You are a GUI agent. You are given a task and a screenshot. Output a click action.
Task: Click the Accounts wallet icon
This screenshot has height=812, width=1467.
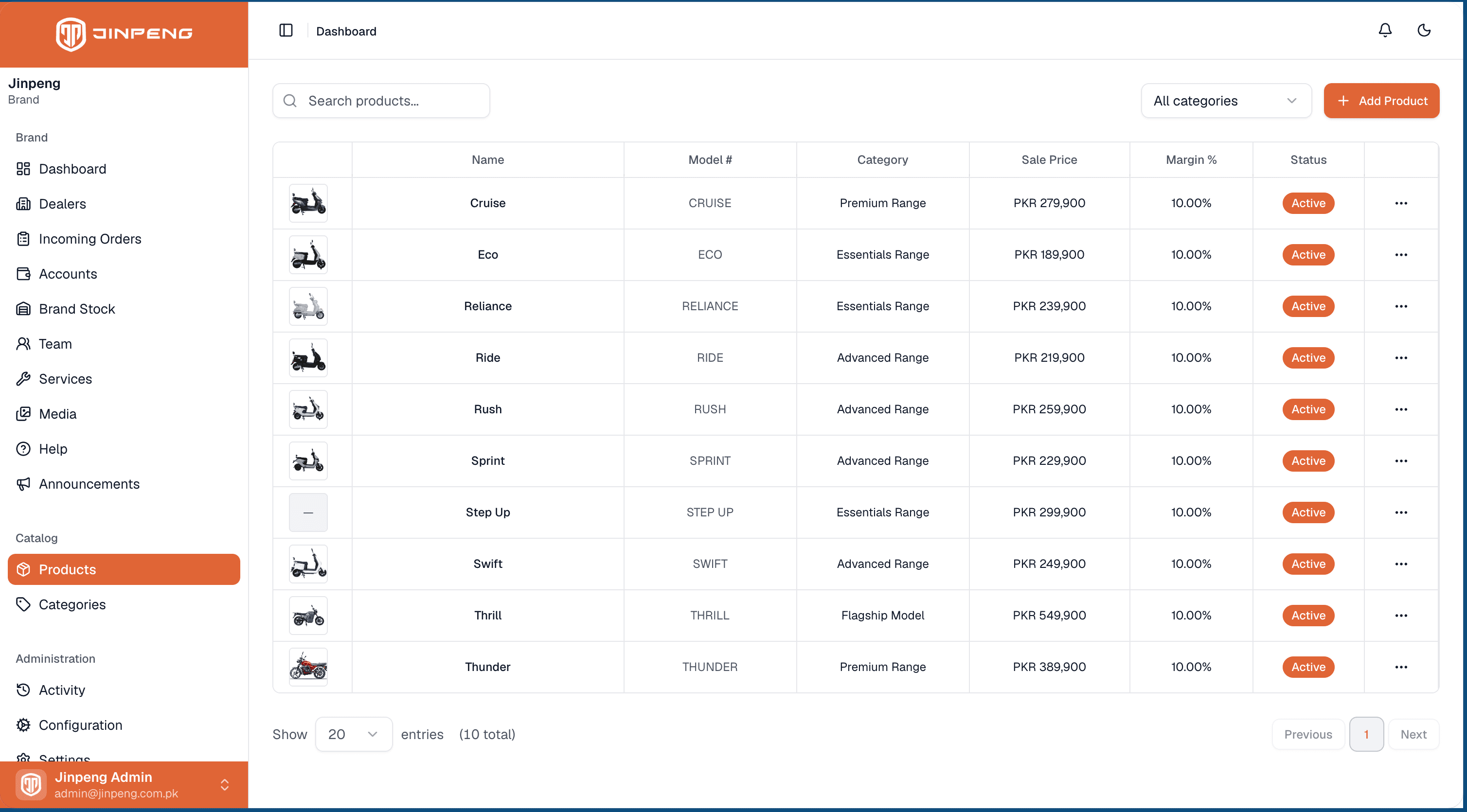click(x=23, y=274)
